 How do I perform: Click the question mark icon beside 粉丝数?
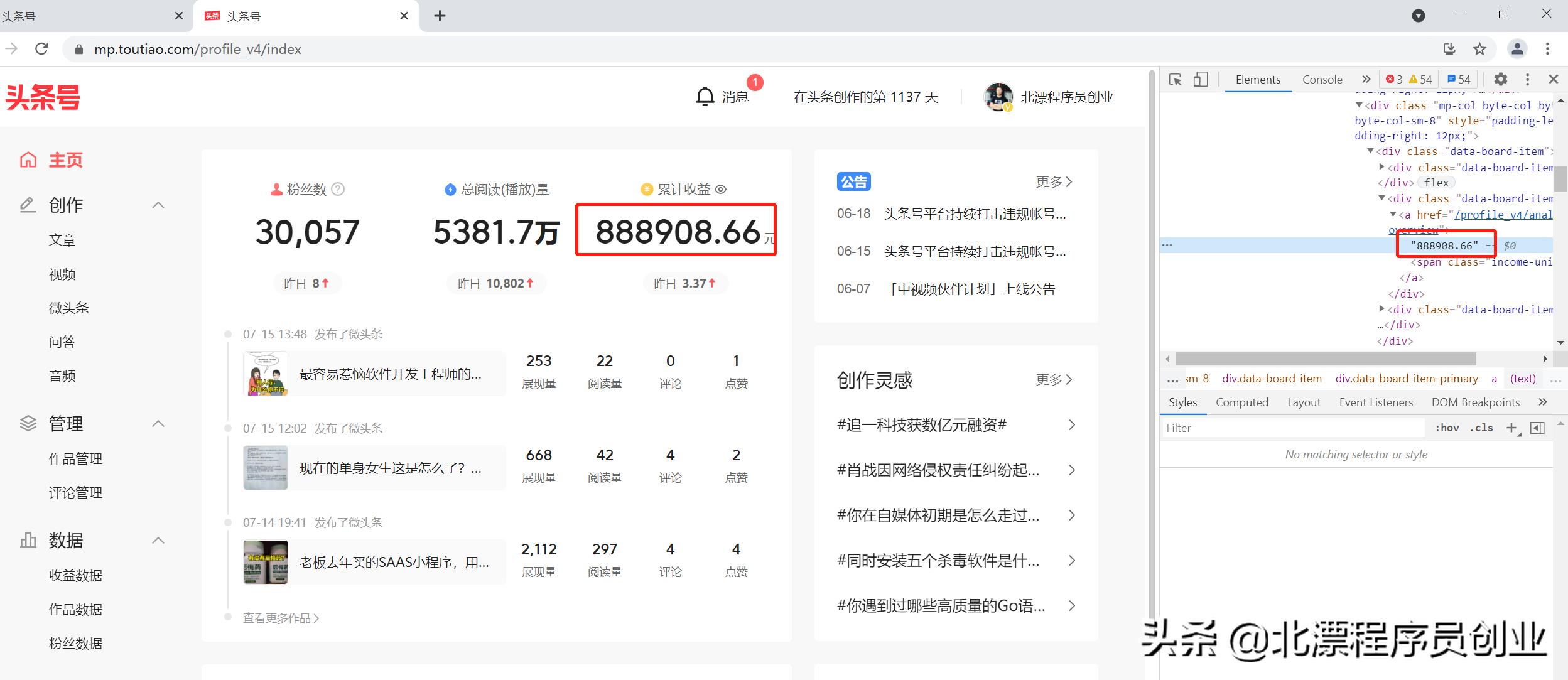[338, 189]
